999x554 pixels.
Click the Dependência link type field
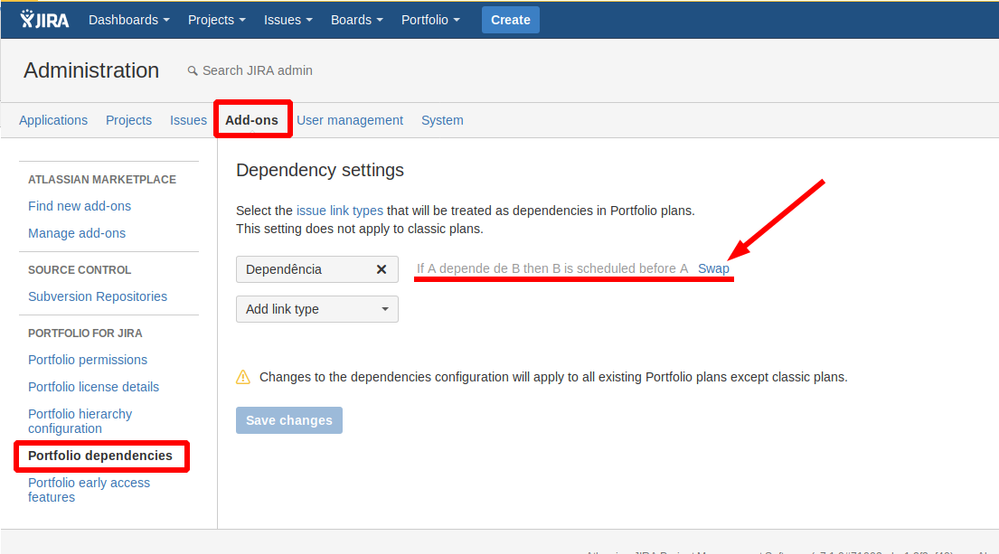pos(317,269)
